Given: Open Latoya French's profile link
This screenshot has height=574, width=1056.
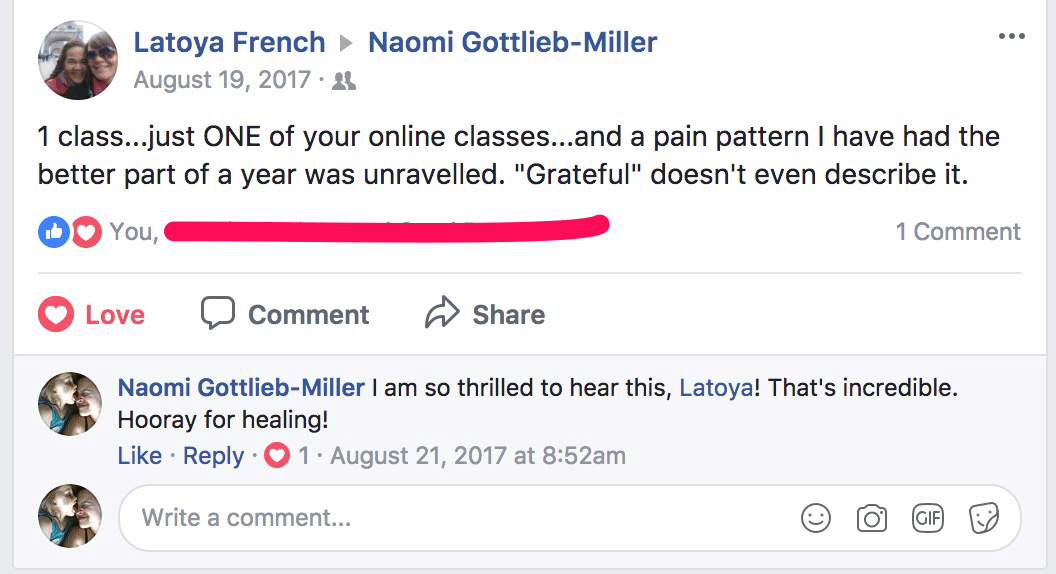Looking at the screenshot, I should tap(229, 43).
